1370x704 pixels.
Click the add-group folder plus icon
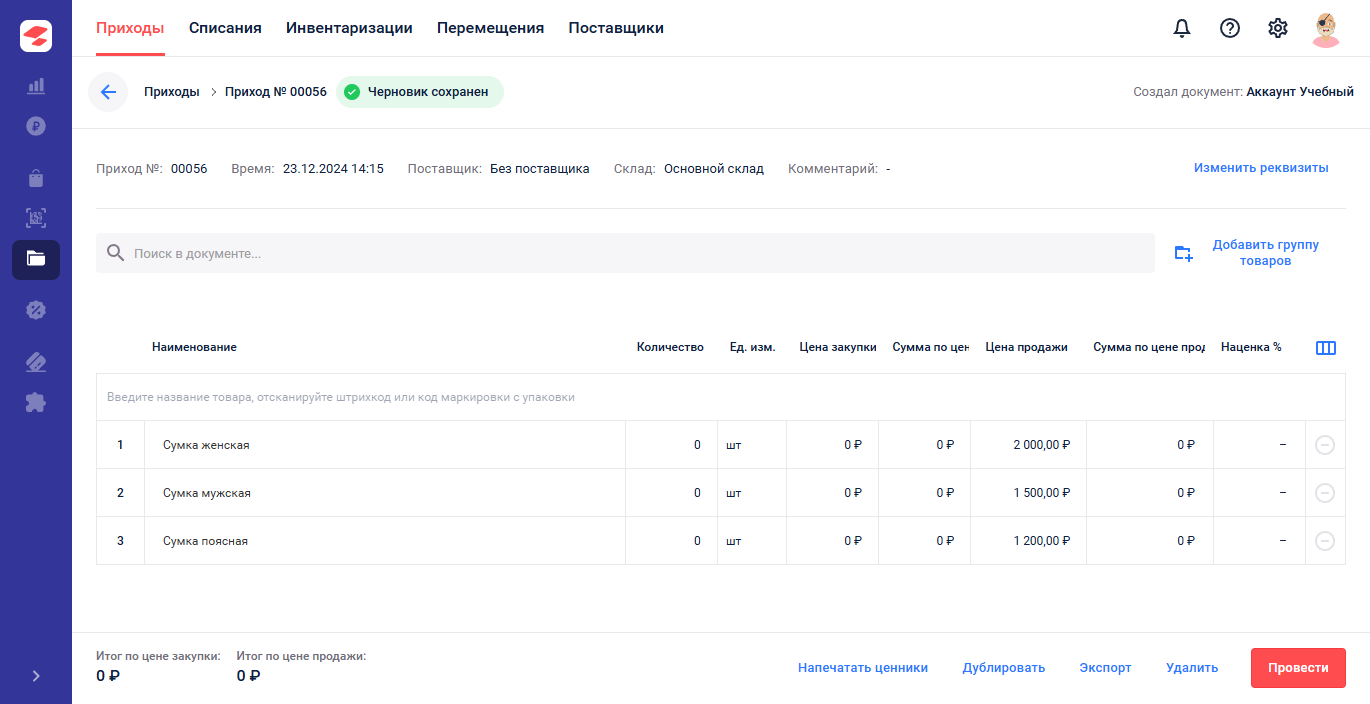pos(1183,253)
